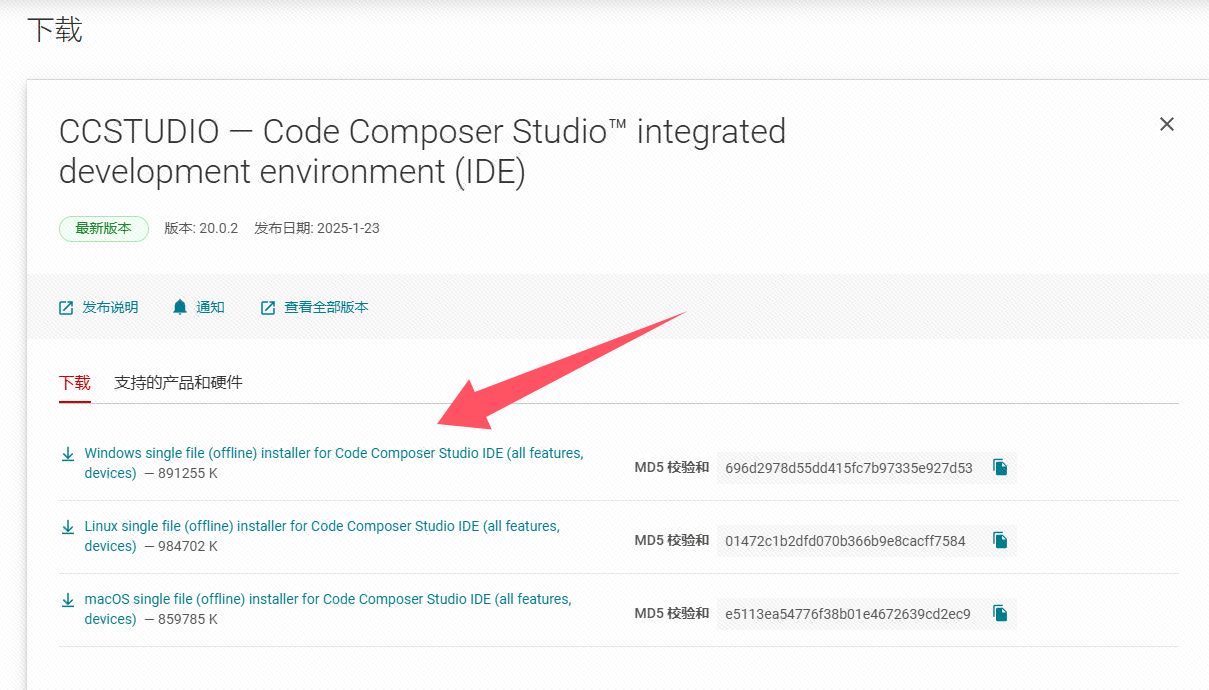Click the external-link icon beside 发布说明

click(66, 308)
